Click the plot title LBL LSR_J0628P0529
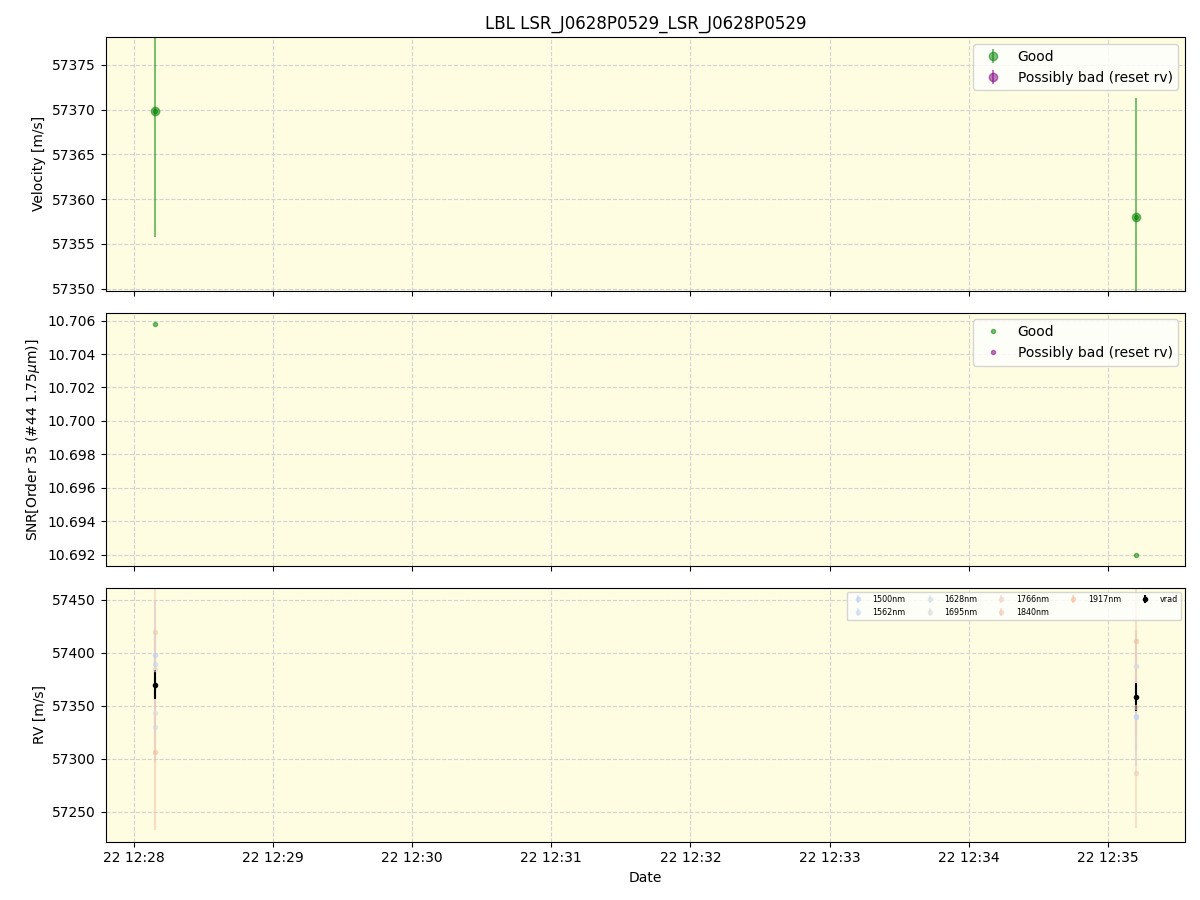The width and height of the screenshot is (1200, 900). (x=645, y=23)
